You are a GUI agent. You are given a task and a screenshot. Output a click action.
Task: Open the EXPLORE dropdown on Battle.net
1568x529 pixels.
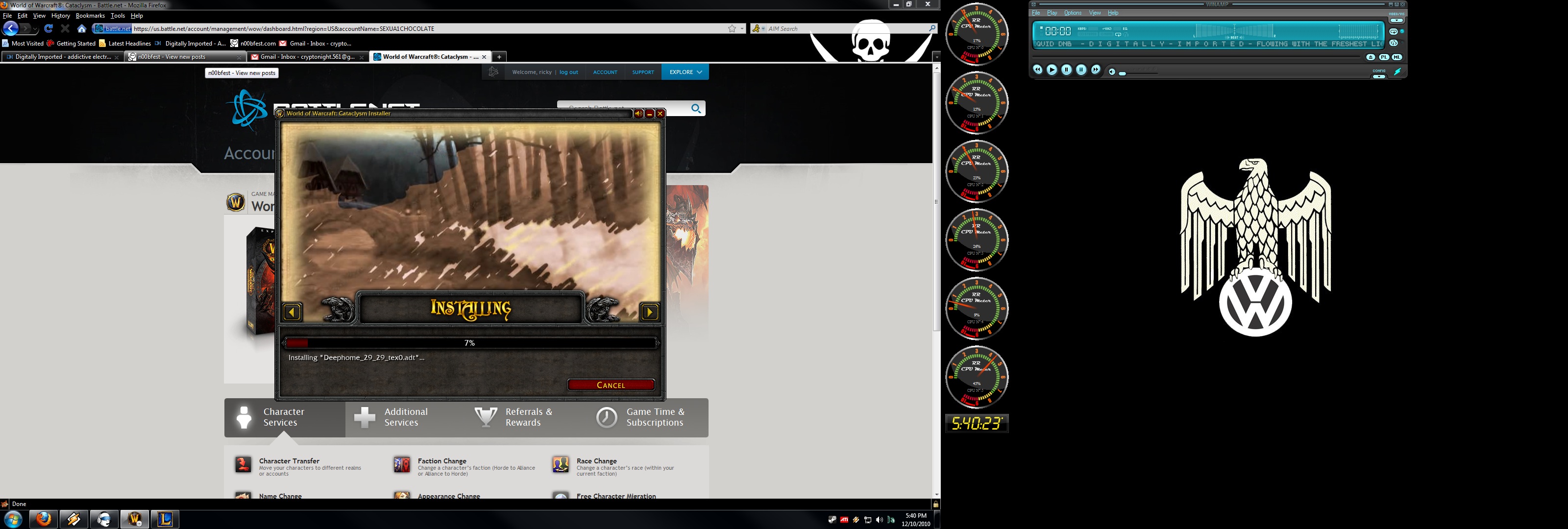(x=686, y=72)
